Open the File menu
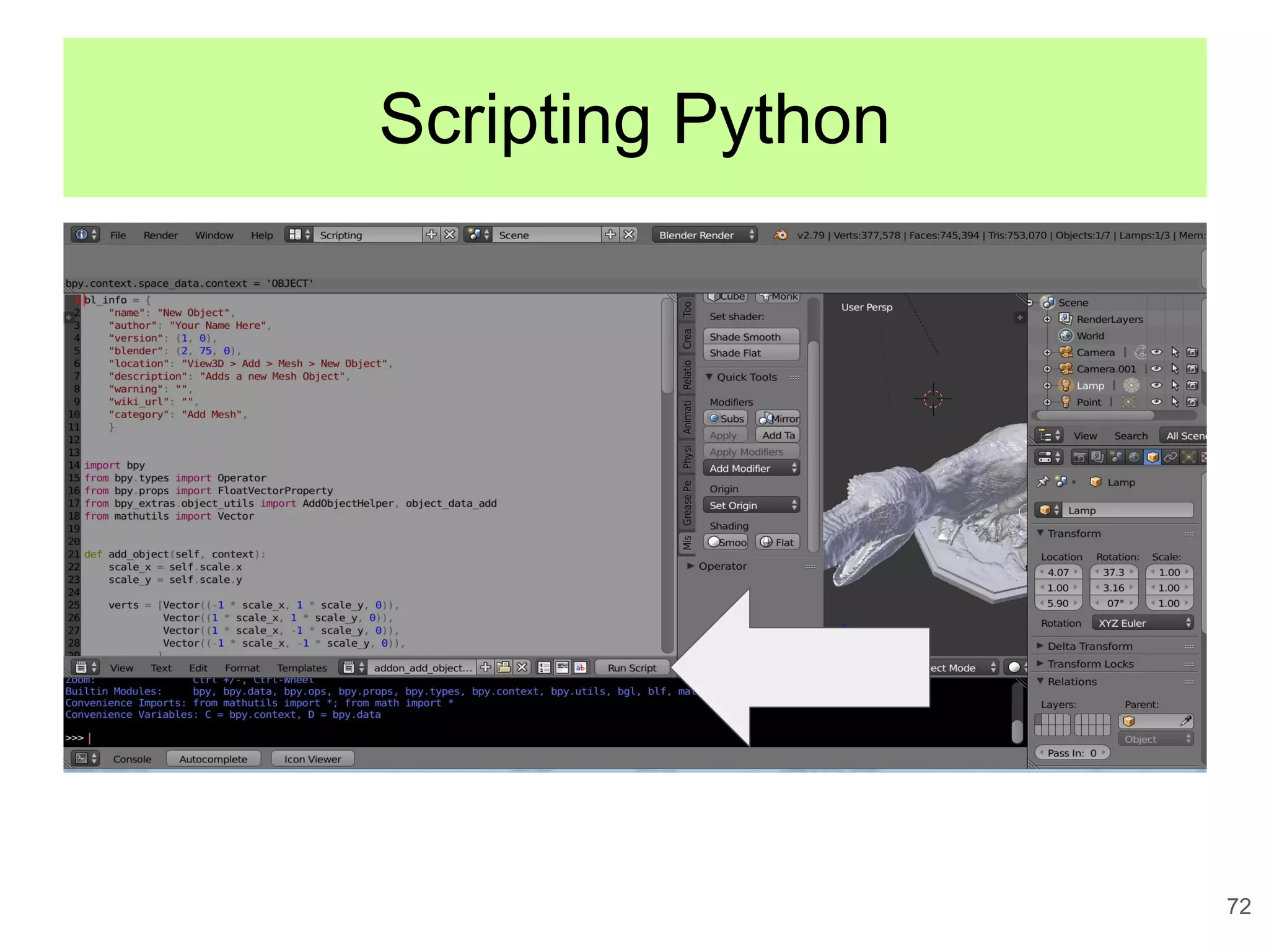The height and width of the screenshot is (952, 1269). pos(118,235)
